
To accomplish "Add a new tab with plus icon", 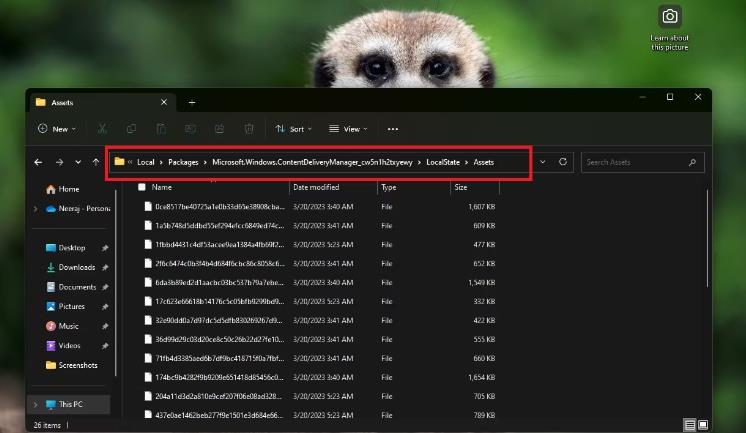I will [x=192, y=102].
